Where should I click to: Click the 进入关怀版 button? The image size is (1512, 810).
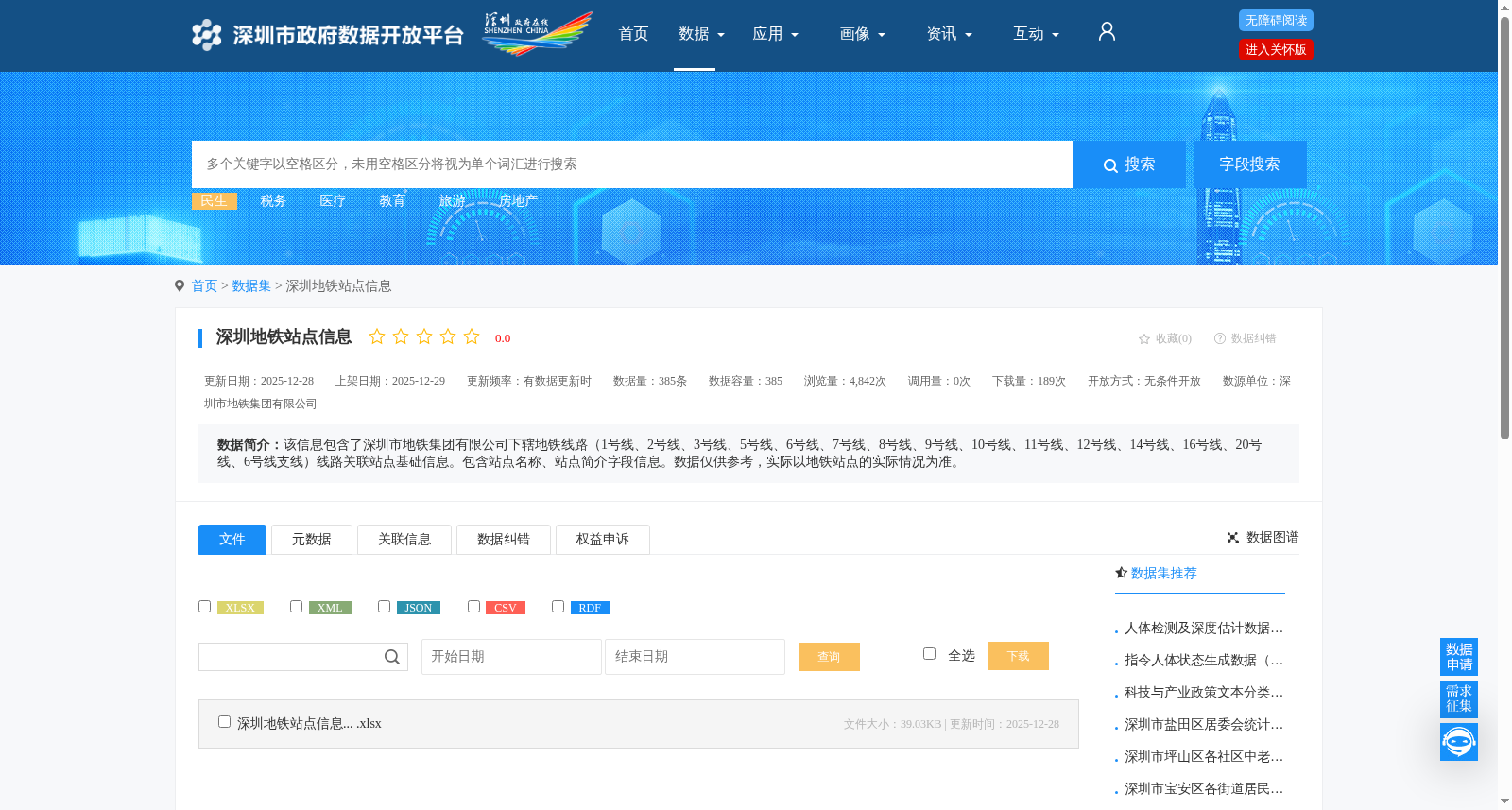pos(1276,50)
